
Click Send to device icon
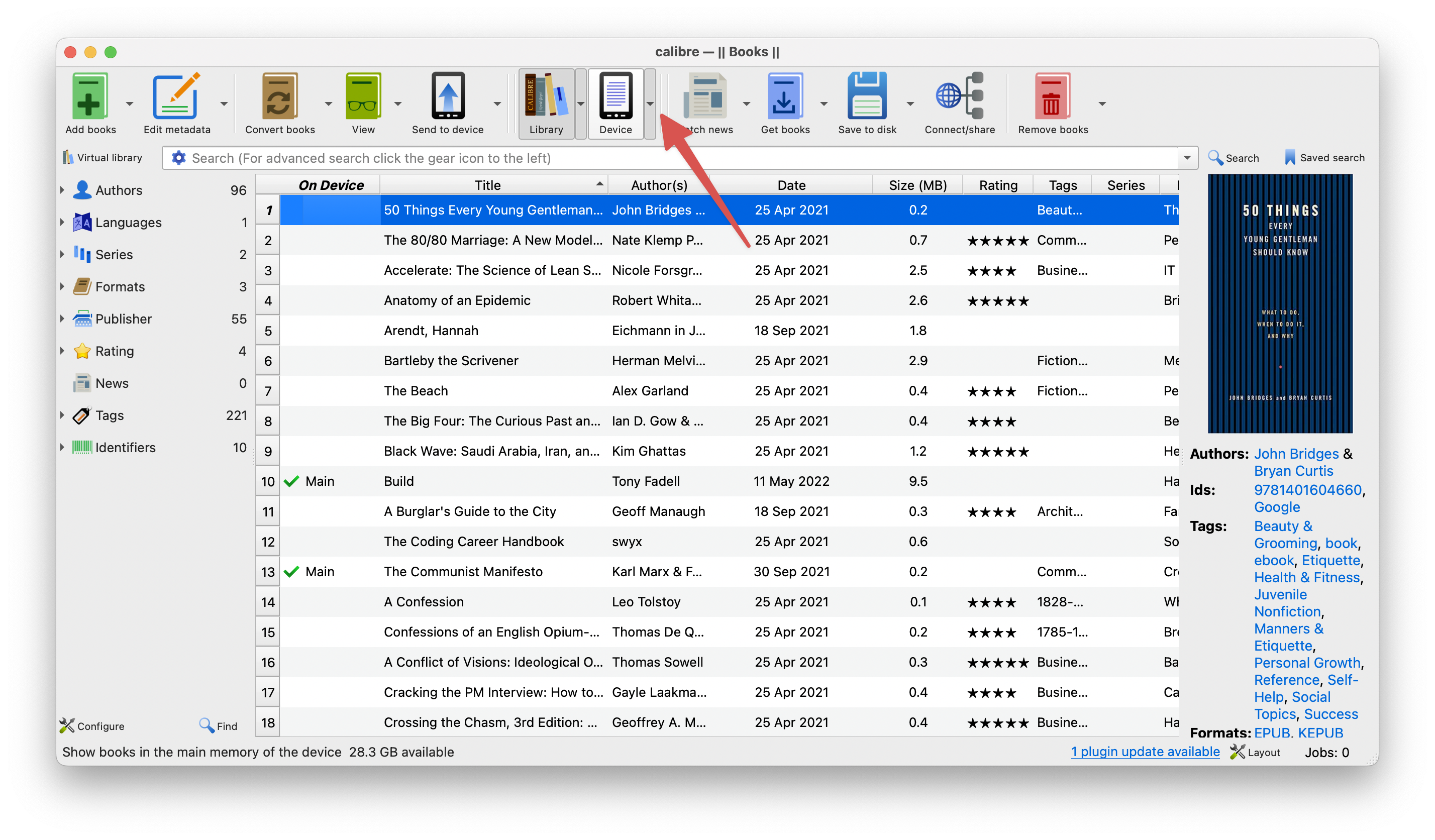pos(448,95)
